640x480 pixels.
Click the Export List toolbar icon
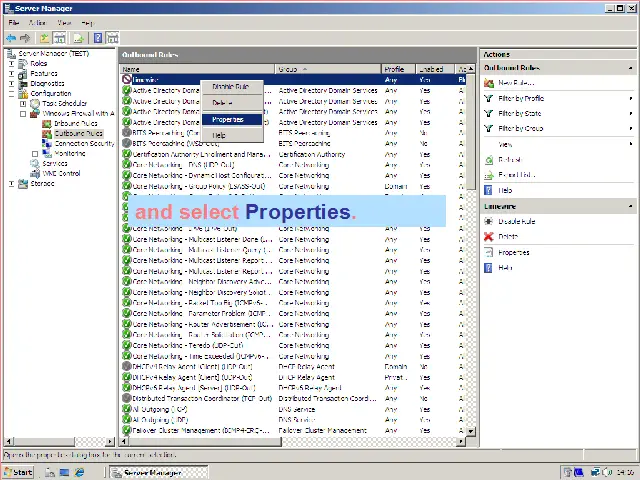click(78, 38)
